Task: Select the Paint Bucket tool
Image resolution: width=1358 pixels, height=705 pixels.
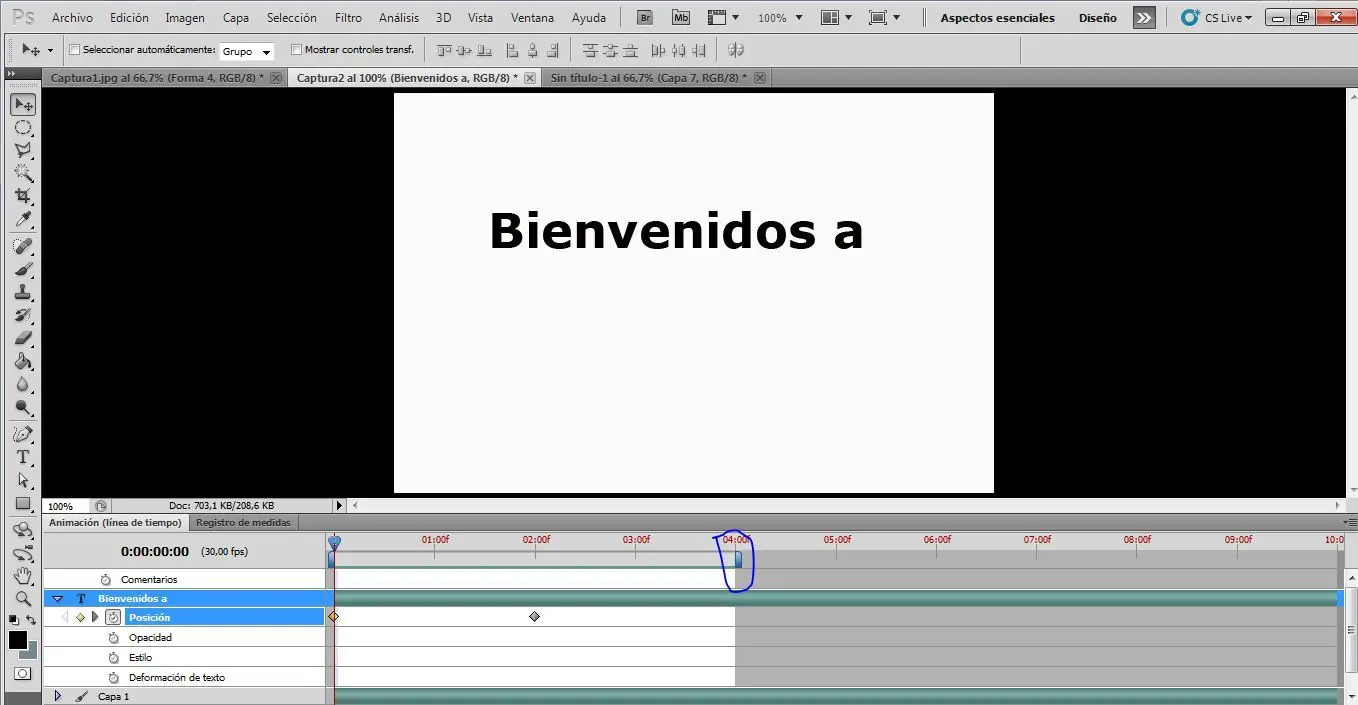Action: click(x=23, y=362)
